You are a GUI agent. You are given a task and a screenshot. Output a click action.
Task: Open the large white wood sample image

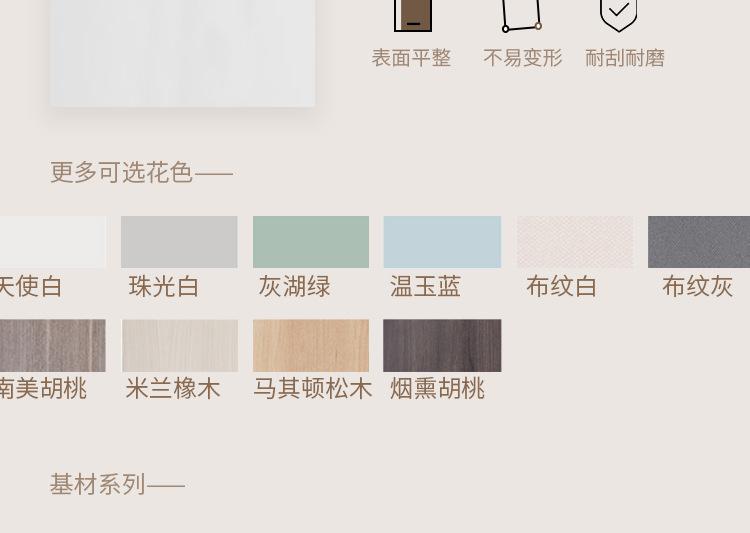(x=182, y=53)
